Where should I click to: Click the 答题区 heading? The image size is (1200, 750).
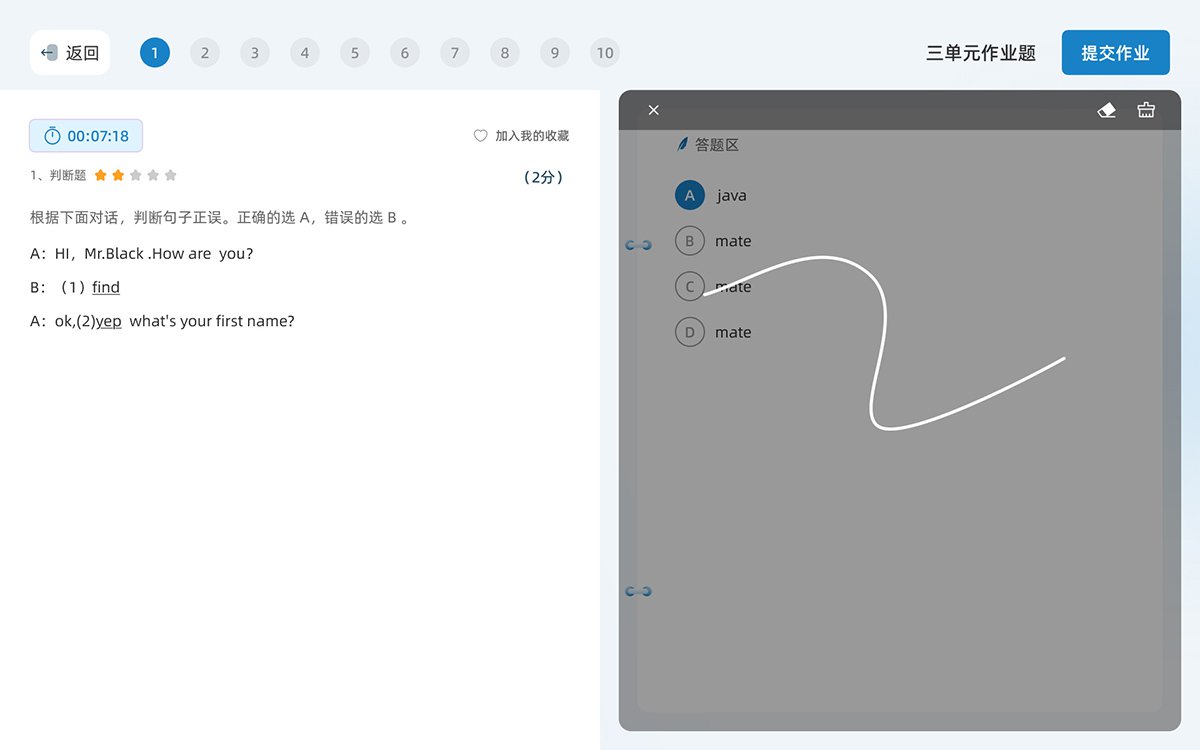(x=717, y=145)
